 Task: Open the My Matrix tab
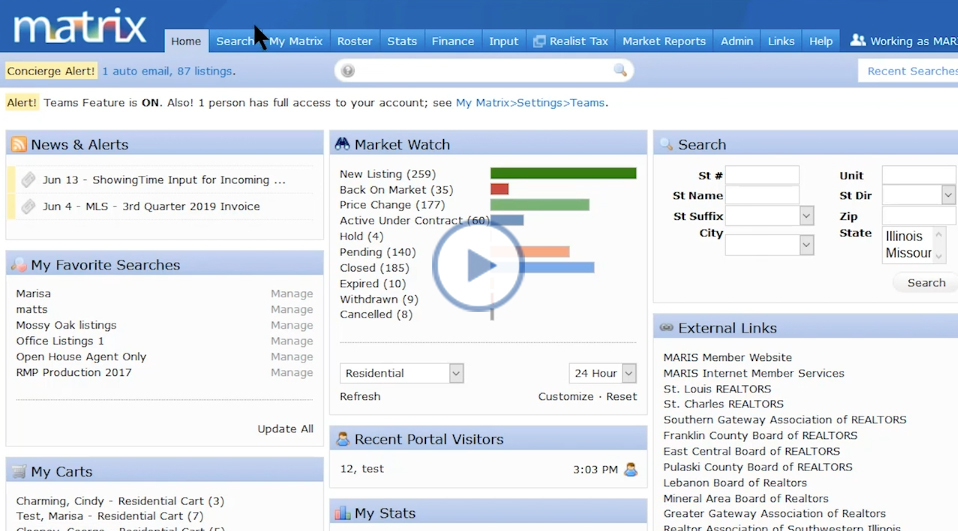(x=296, y=41)
